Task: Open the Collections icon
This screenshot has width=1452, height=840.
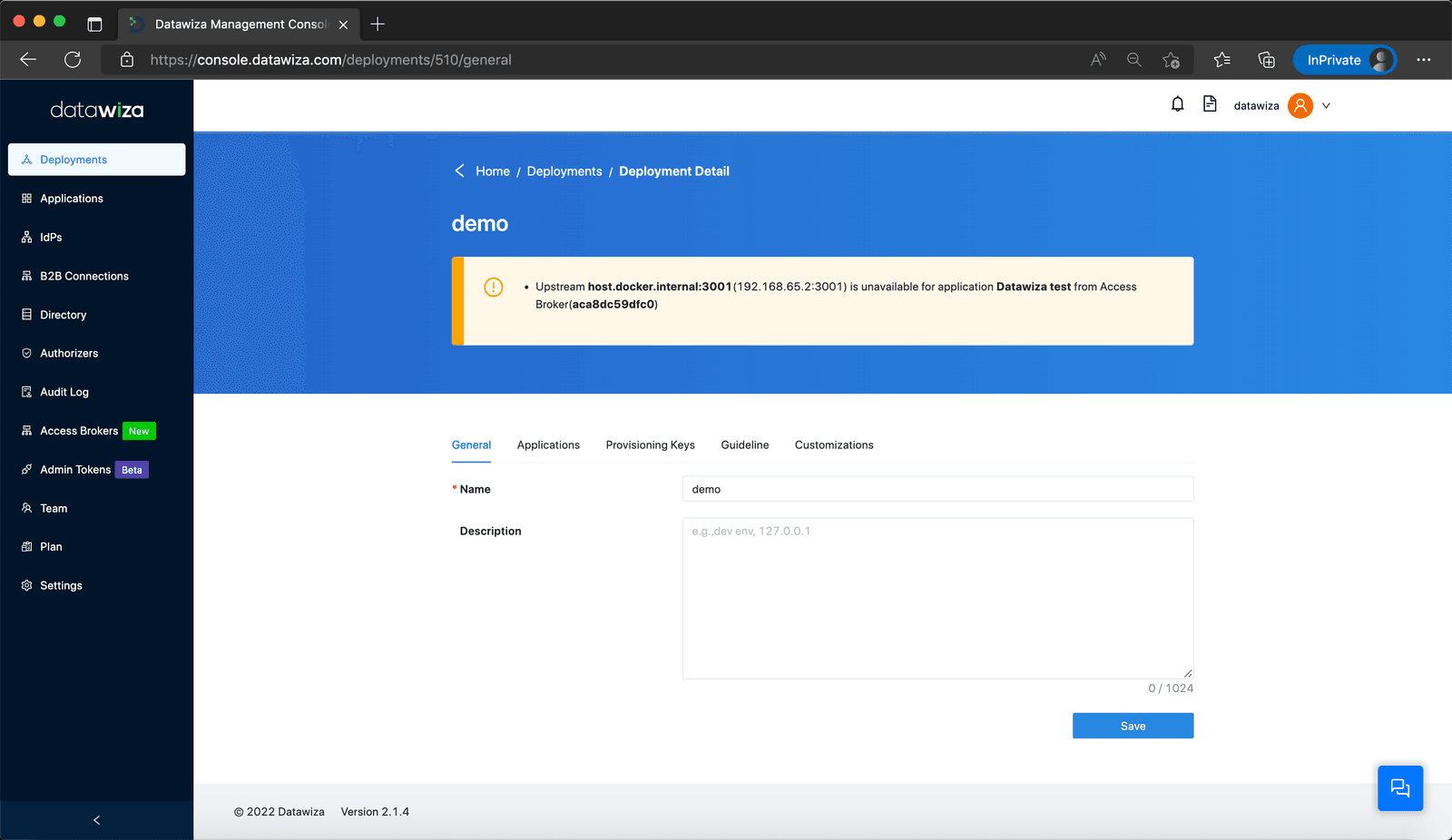Action: coord(1266,60)
